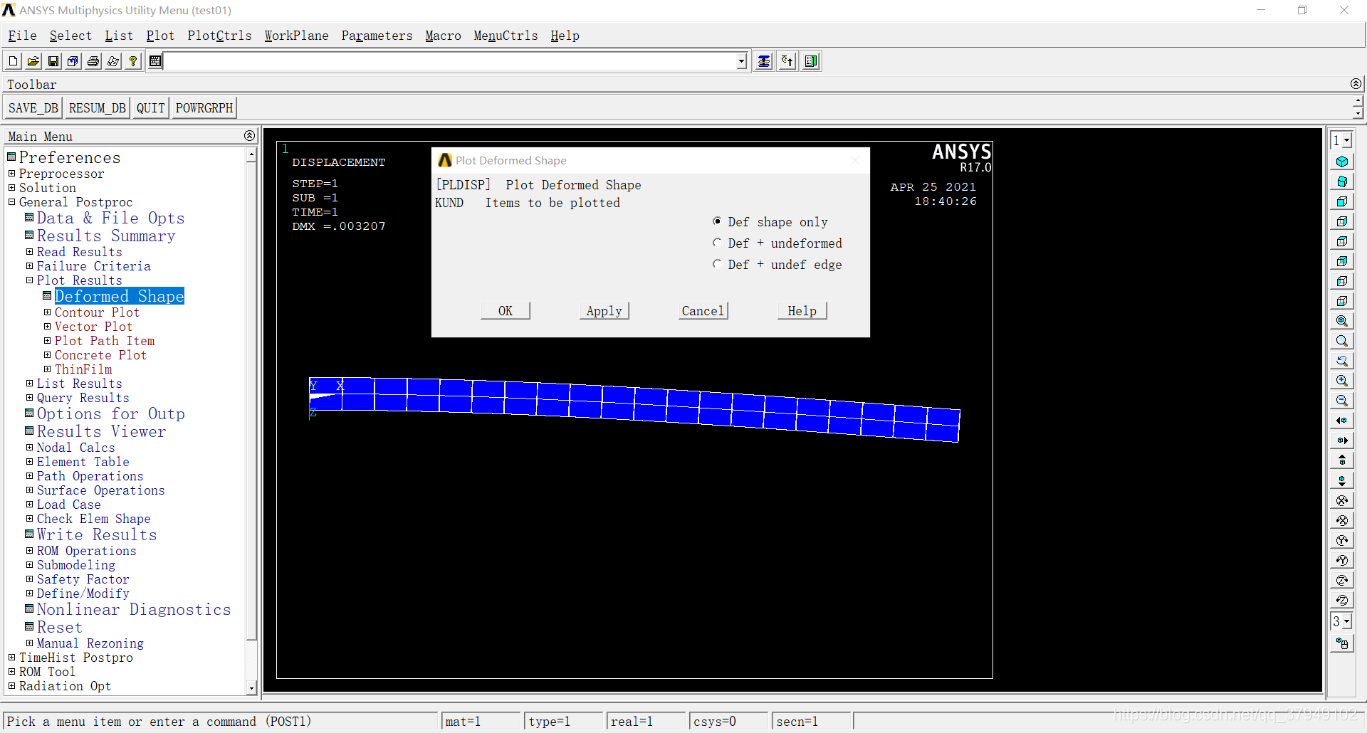The image size is (1367, 733).
Task: Click the Save floppy disk icon
Action: 53,62
